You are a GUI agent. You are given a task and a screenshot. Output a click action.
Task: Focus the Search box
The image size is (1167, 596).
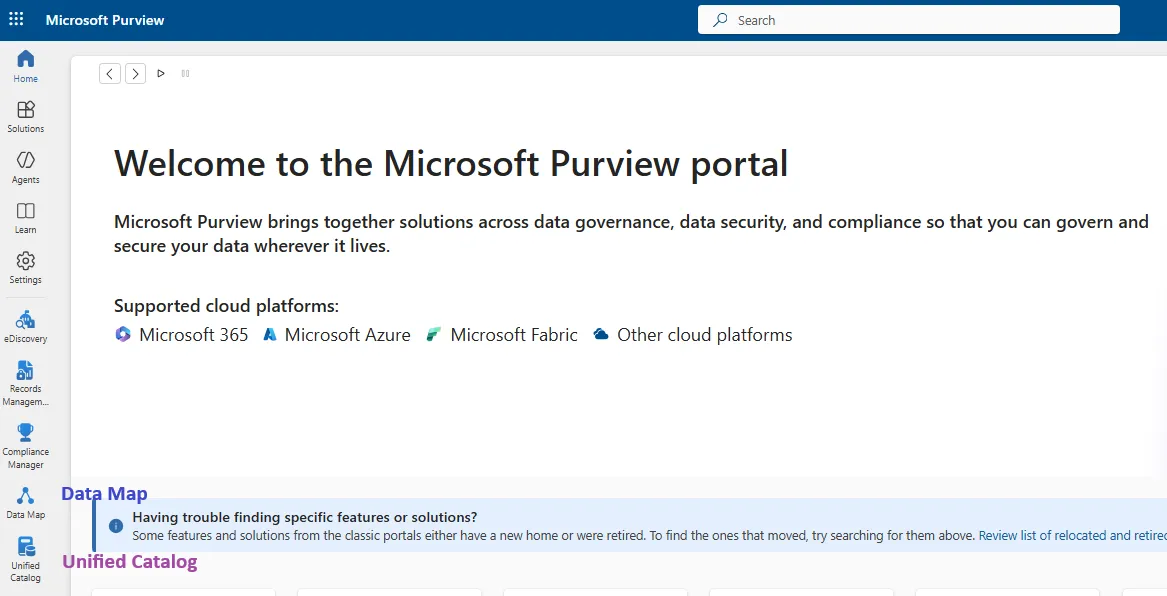pos(909,20)
